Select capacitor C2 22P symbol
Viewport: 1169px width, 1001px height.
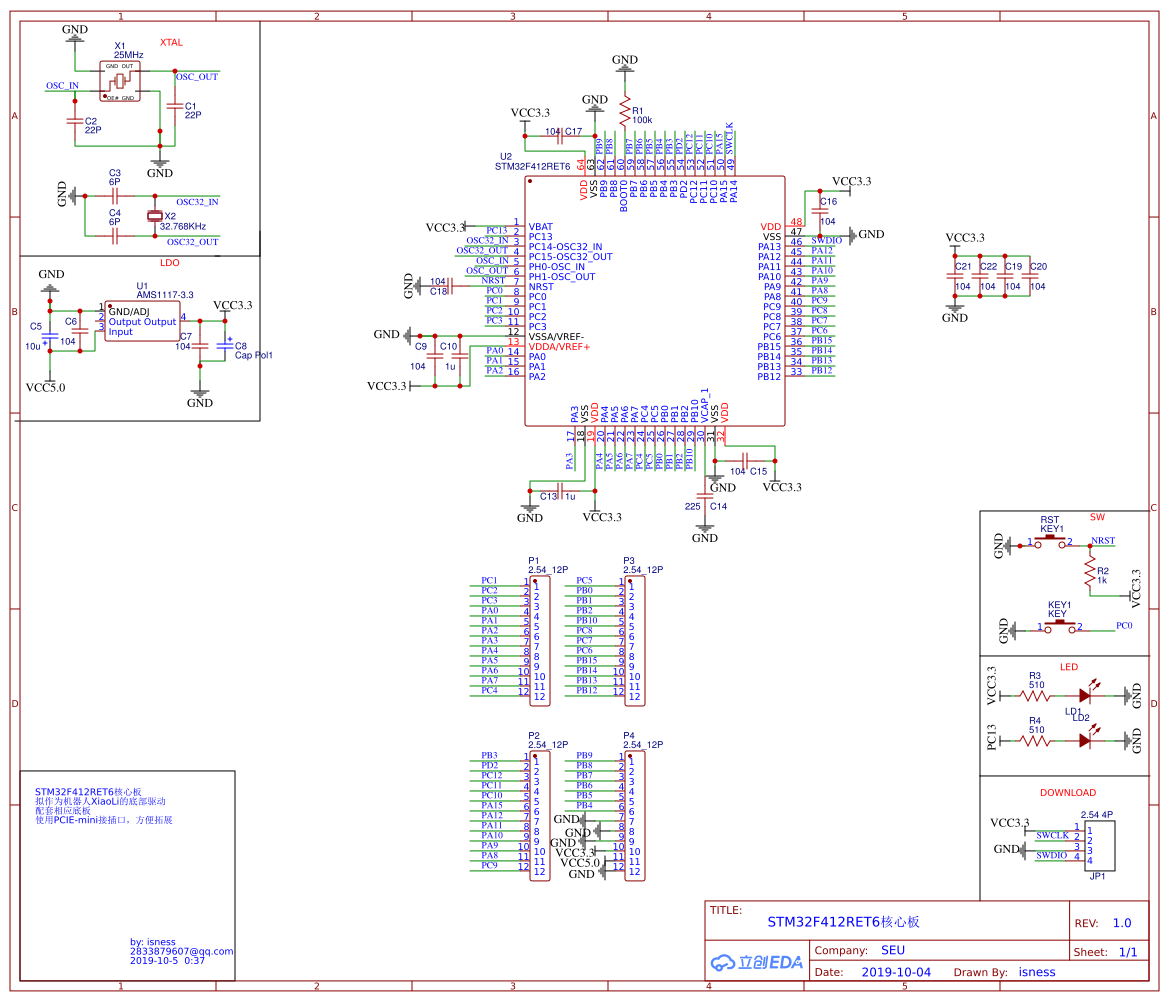(75, 120)
